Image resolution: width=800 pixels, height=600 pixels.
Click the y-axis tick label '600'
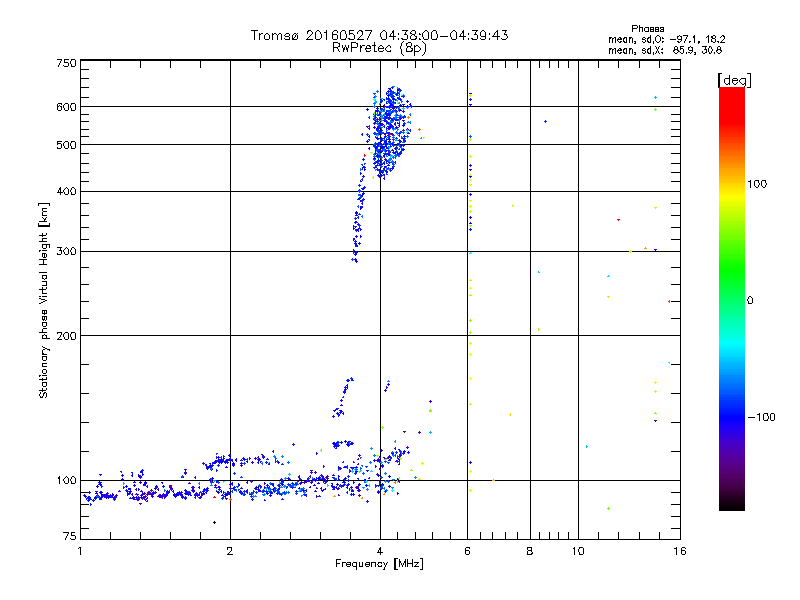coord(66,107)
